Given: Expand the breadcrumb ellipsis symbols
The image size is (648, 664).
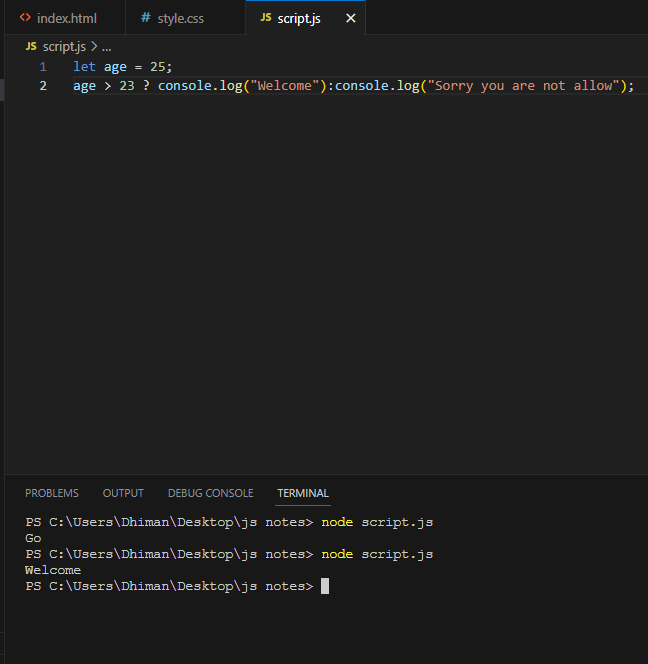Looking at the screenshot, I should tap(107, 47).
